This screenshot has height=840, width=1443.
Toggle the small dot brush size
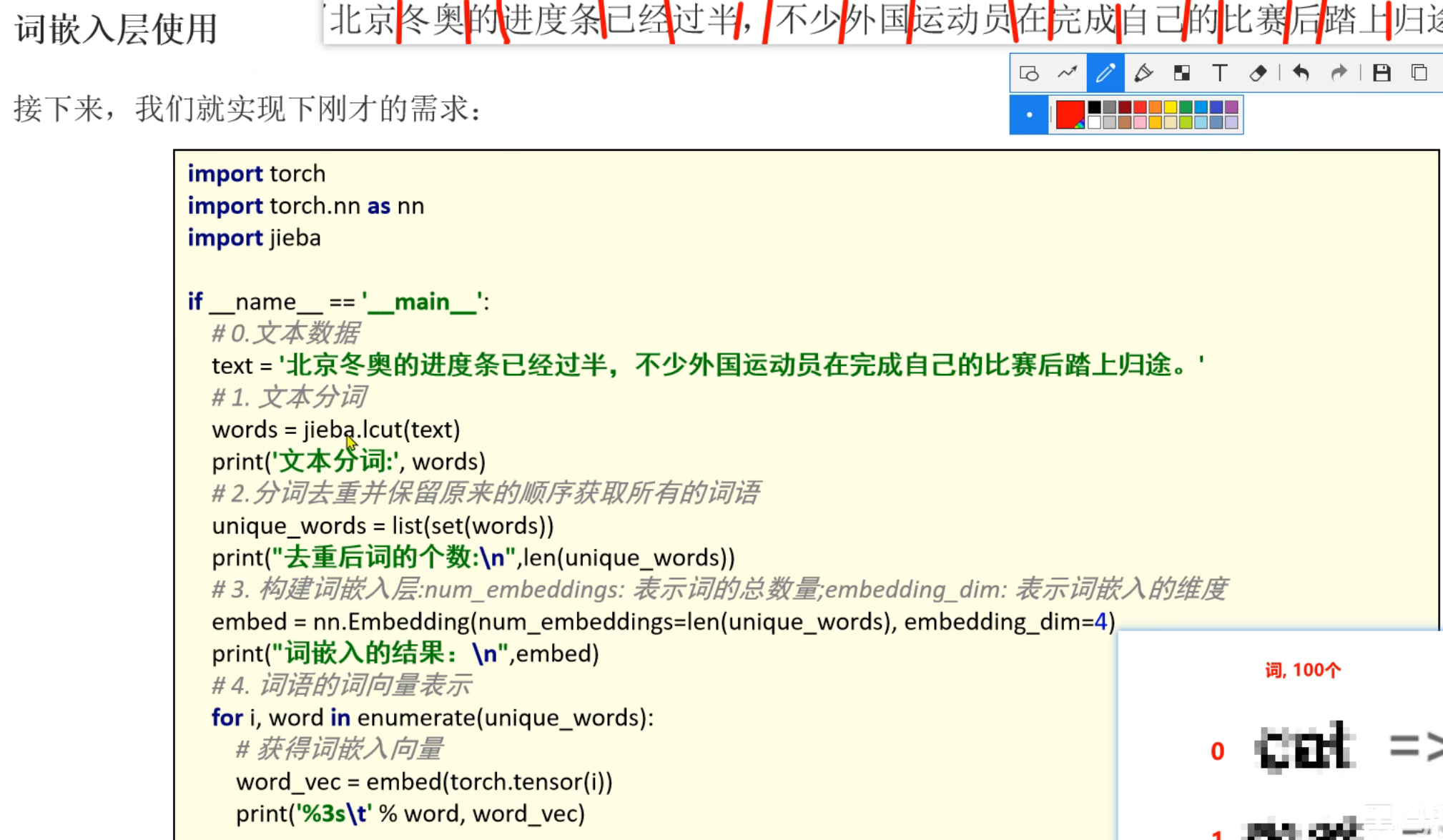tap(1029, 114)
